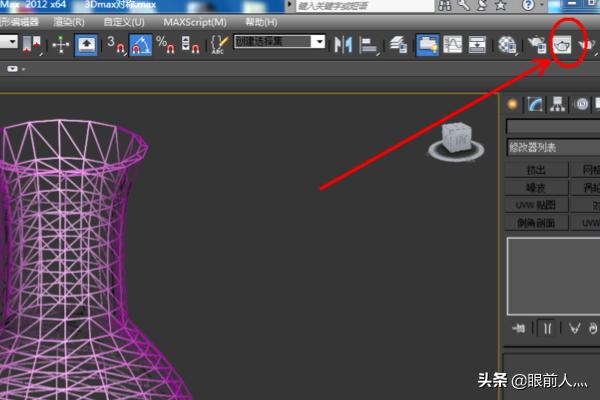
Task: Click the Help question mark icon
Action: 528,5
